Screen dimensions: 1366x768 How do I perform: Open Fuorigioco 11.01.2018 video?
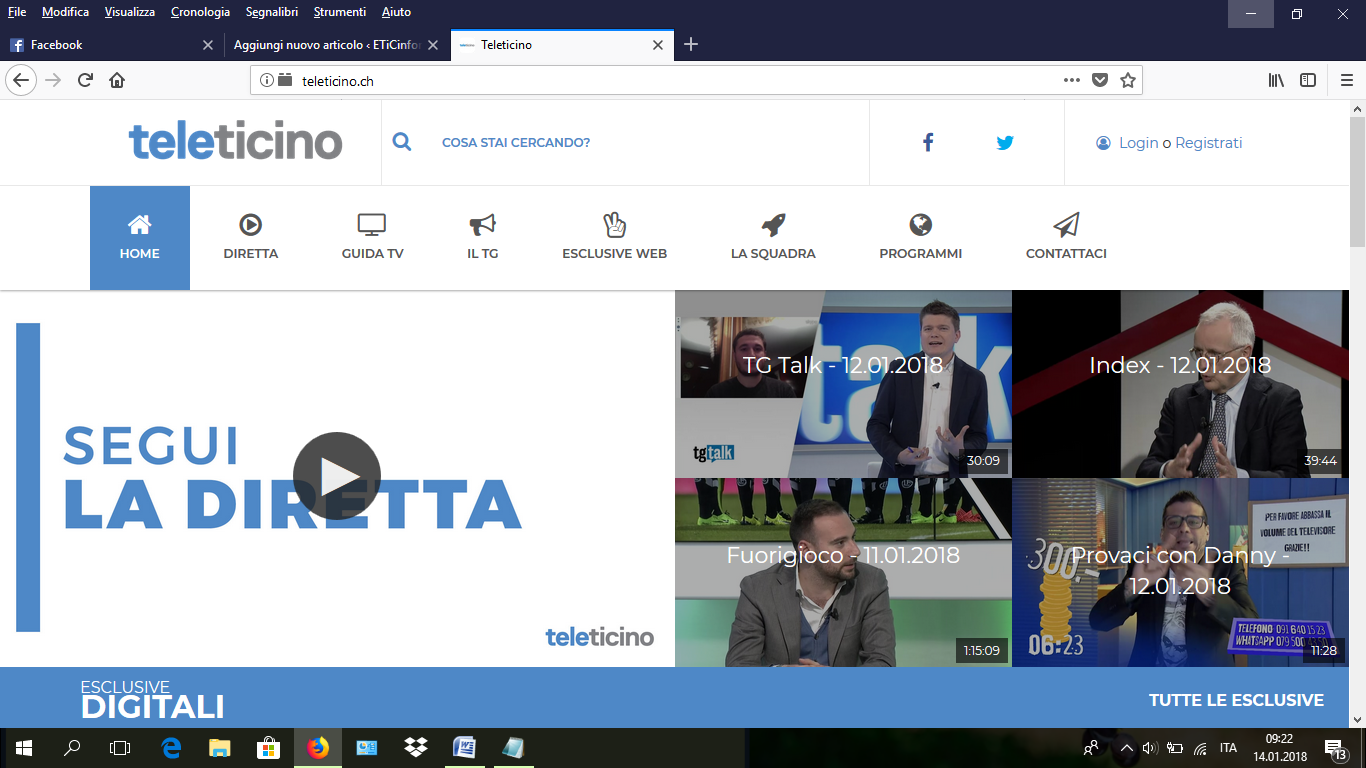pos(843,572)
